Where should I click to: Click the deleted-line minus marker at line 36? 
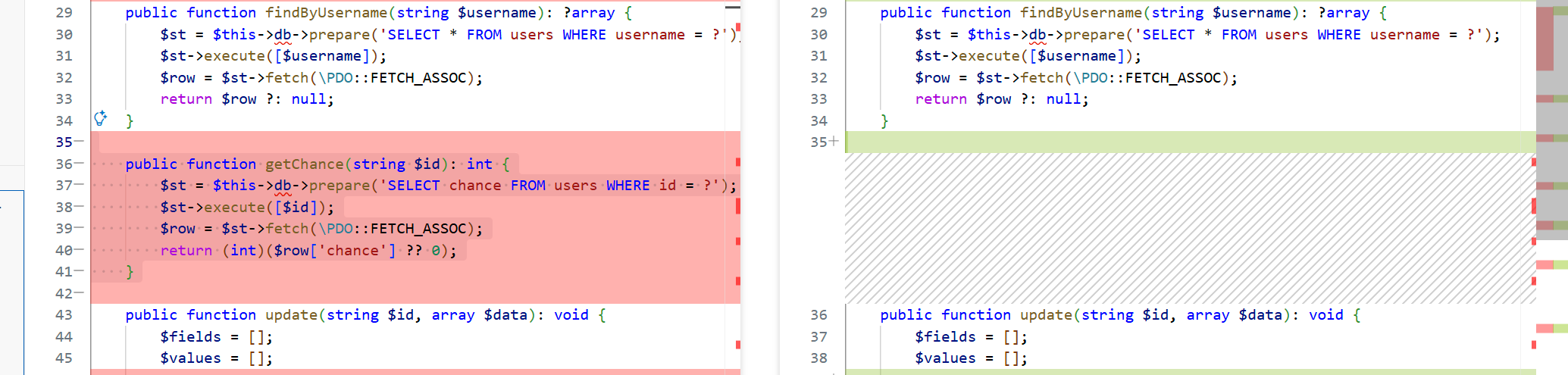[x=79, y=164]
